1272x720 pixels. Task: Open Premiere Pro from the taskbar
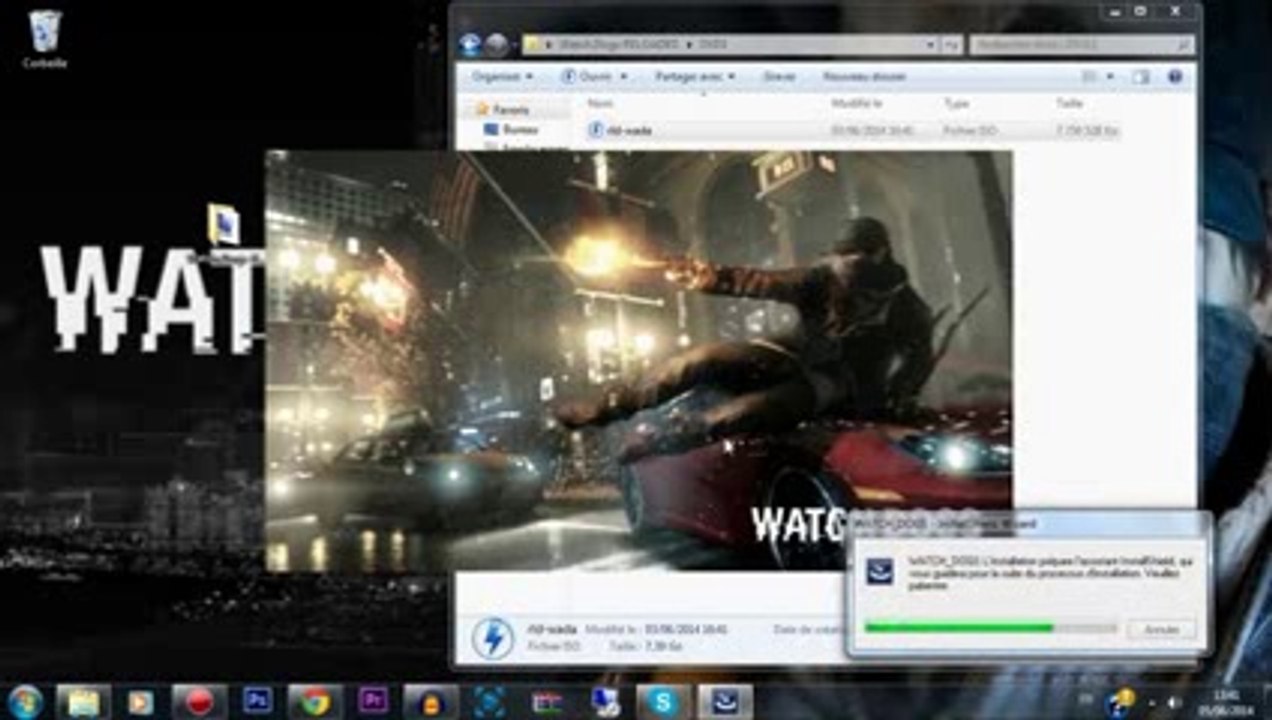point(373,702)
